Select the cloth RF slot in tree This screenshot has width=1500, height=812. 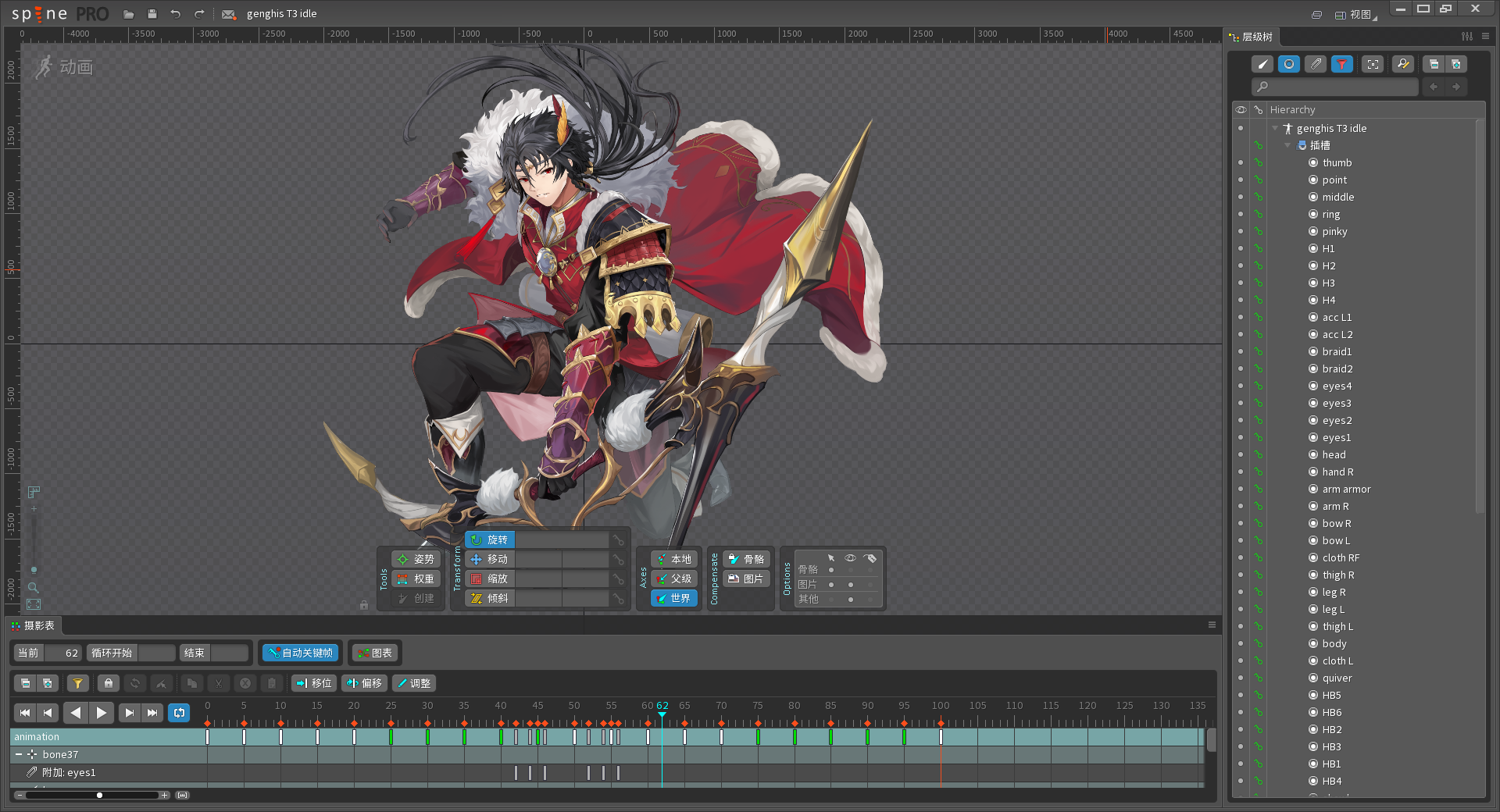[x=1341, y=557]
